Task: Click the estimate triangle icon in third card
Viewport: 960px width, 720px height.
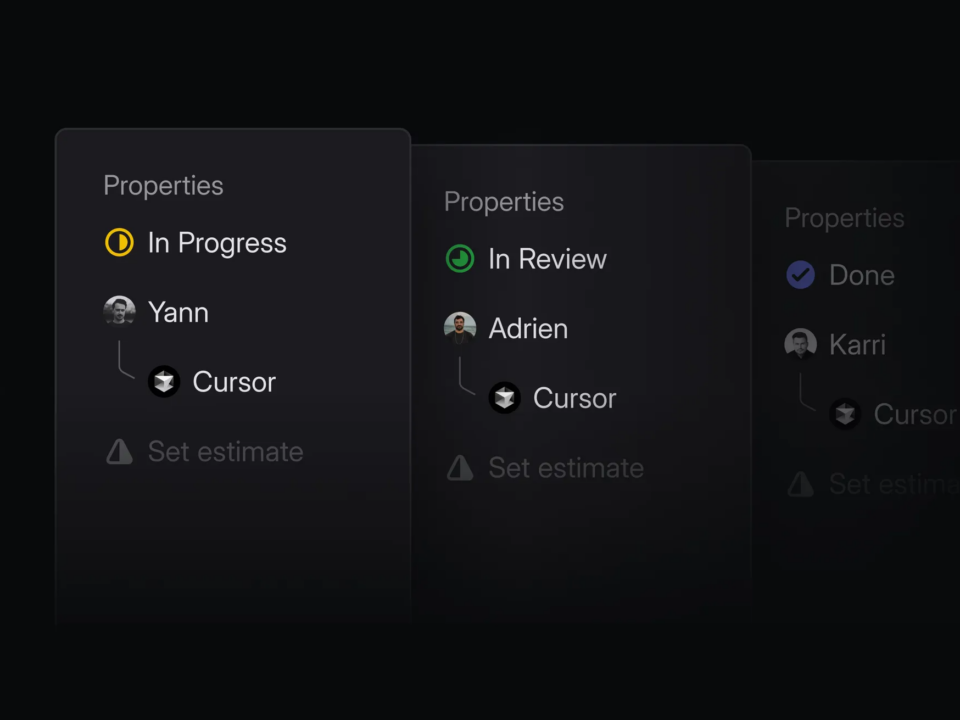Action: (800, 484)
